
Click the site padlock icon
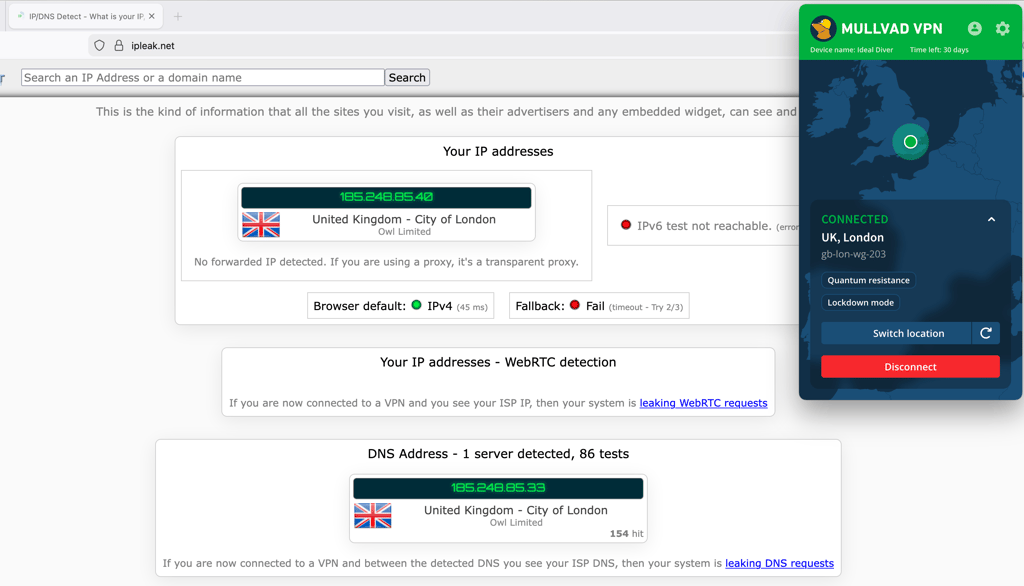[119, 46]
